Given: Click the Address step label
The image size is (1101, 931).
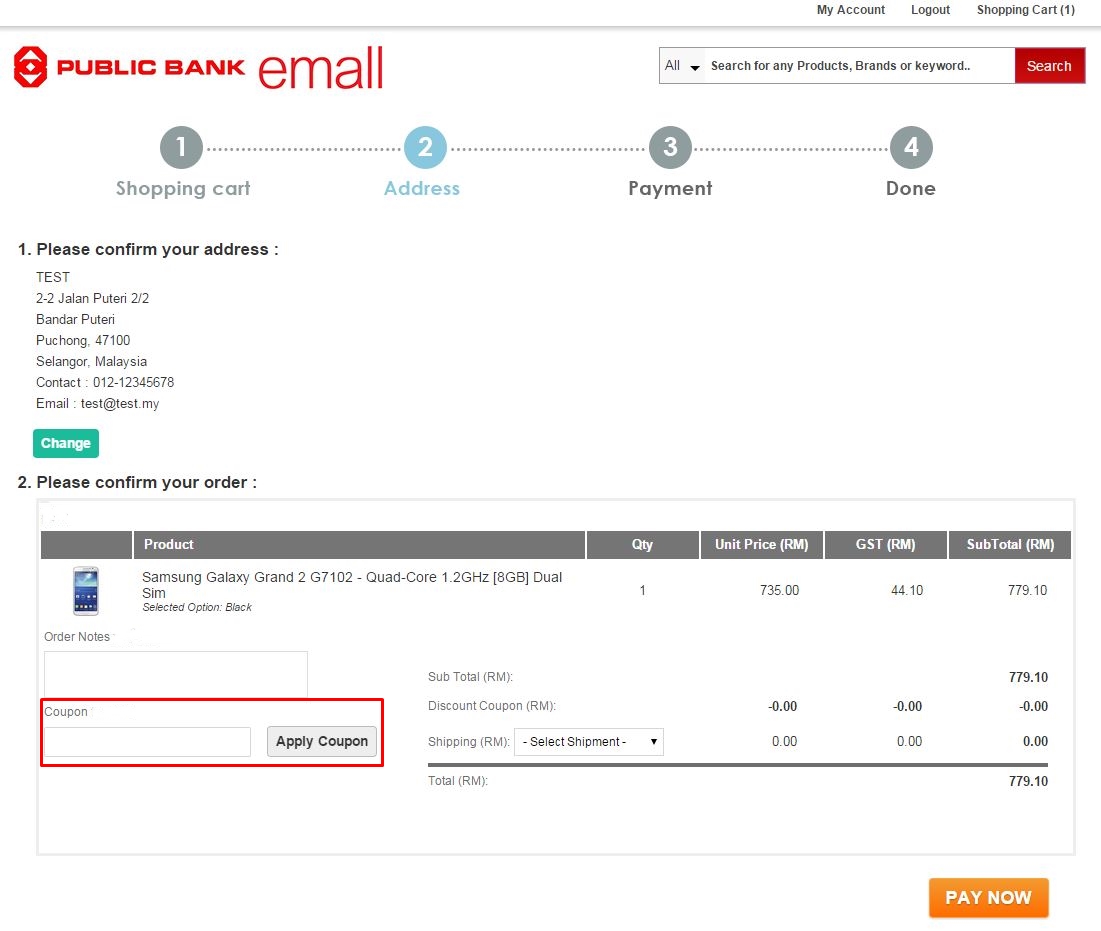Looking at the screenshot, I should click(421, 188).
